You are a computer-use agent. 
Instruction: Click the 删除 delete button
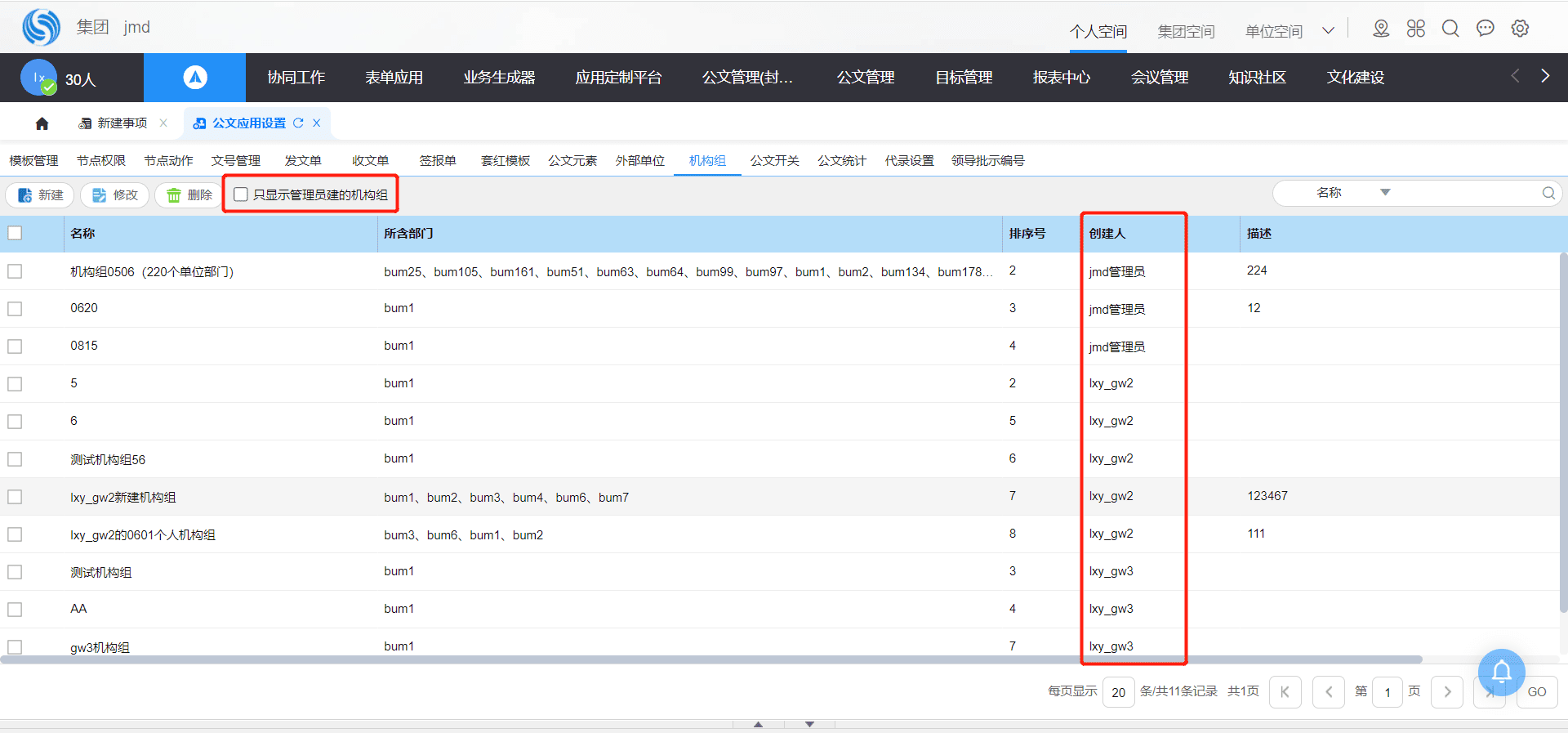coord(189,195)
